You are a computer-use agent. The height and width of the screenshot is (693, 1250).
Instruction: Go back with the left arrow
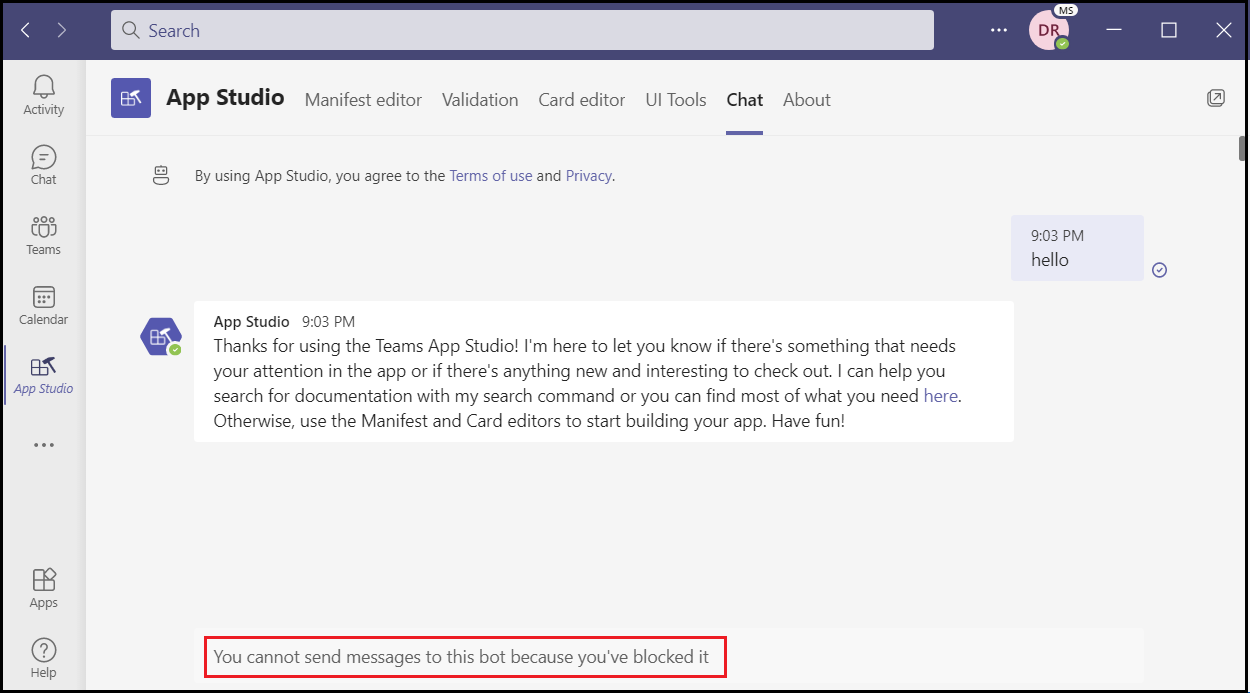25,30
